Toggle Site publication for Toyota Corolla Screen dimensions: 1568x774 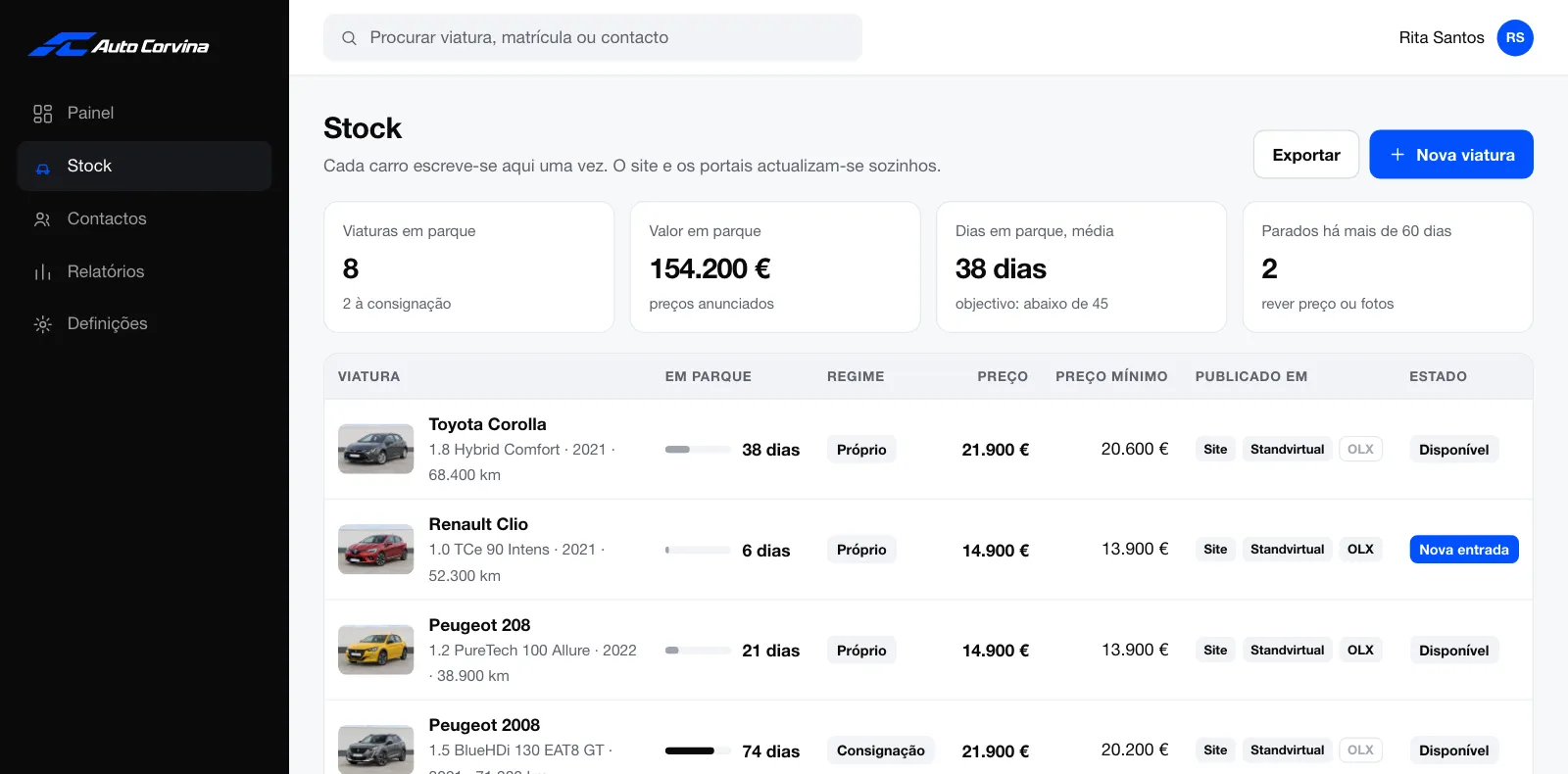pos(1215,450)
